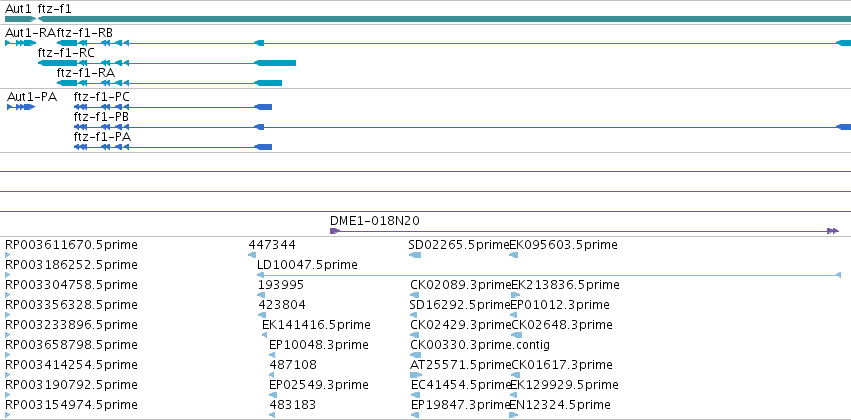
Task: Open EST RP003154974.5prime
Action: coord(71,405)
